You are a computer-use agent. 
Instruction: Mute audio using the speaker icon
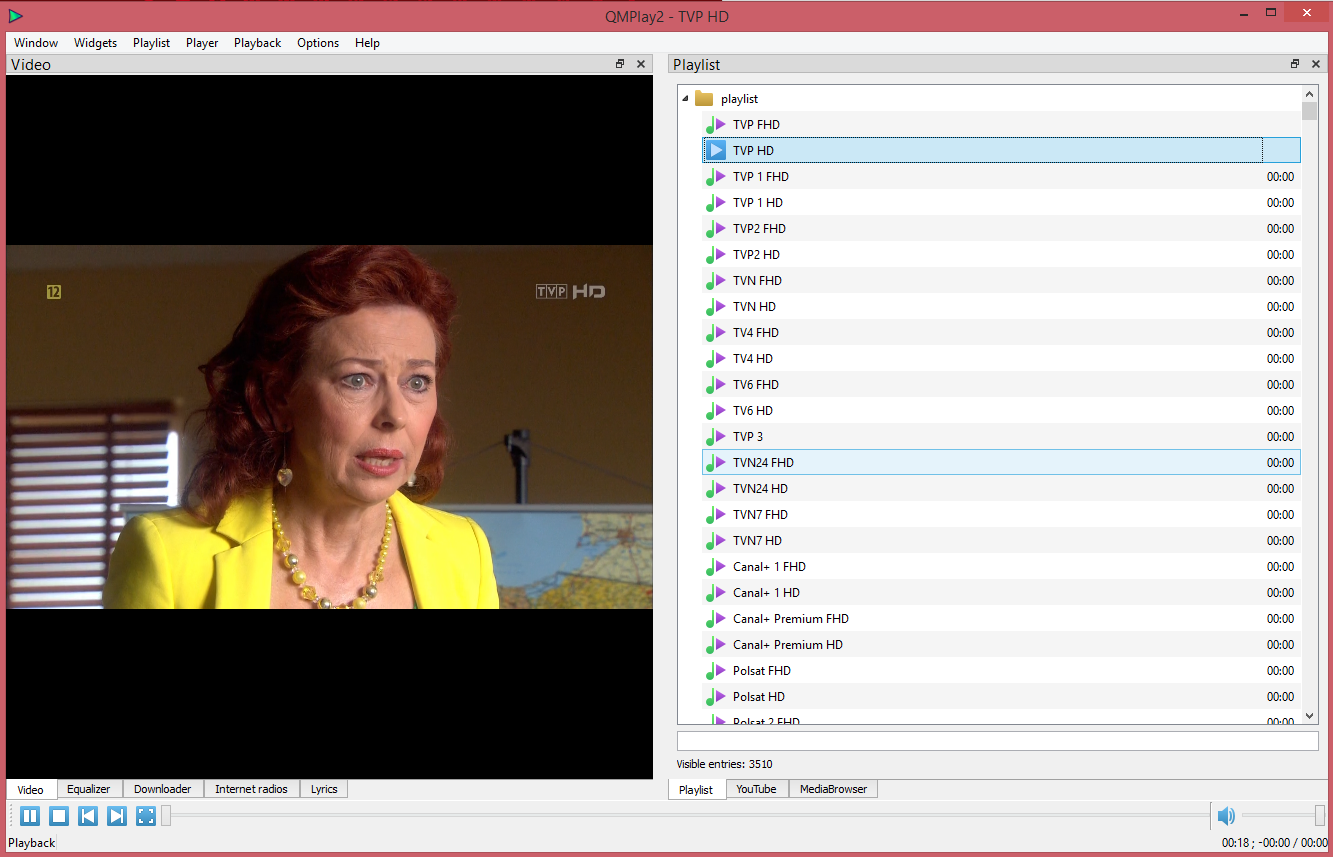(x=1226, y=816)
